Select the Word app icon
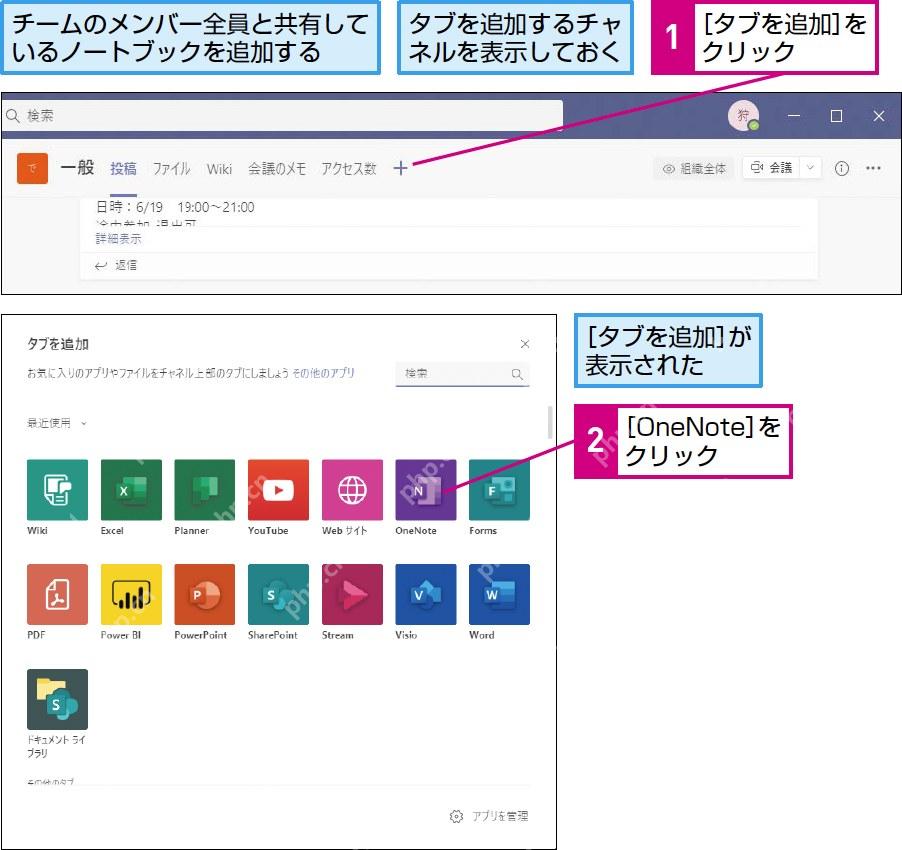 point(499,595)
